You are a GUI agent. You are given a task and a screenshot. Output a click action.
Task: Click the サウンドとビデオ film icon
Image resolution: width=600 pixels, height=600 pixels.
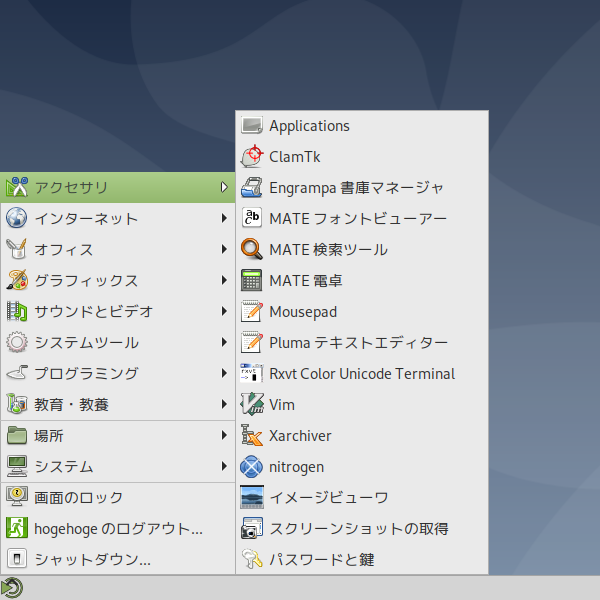click(x=17, y=311)
